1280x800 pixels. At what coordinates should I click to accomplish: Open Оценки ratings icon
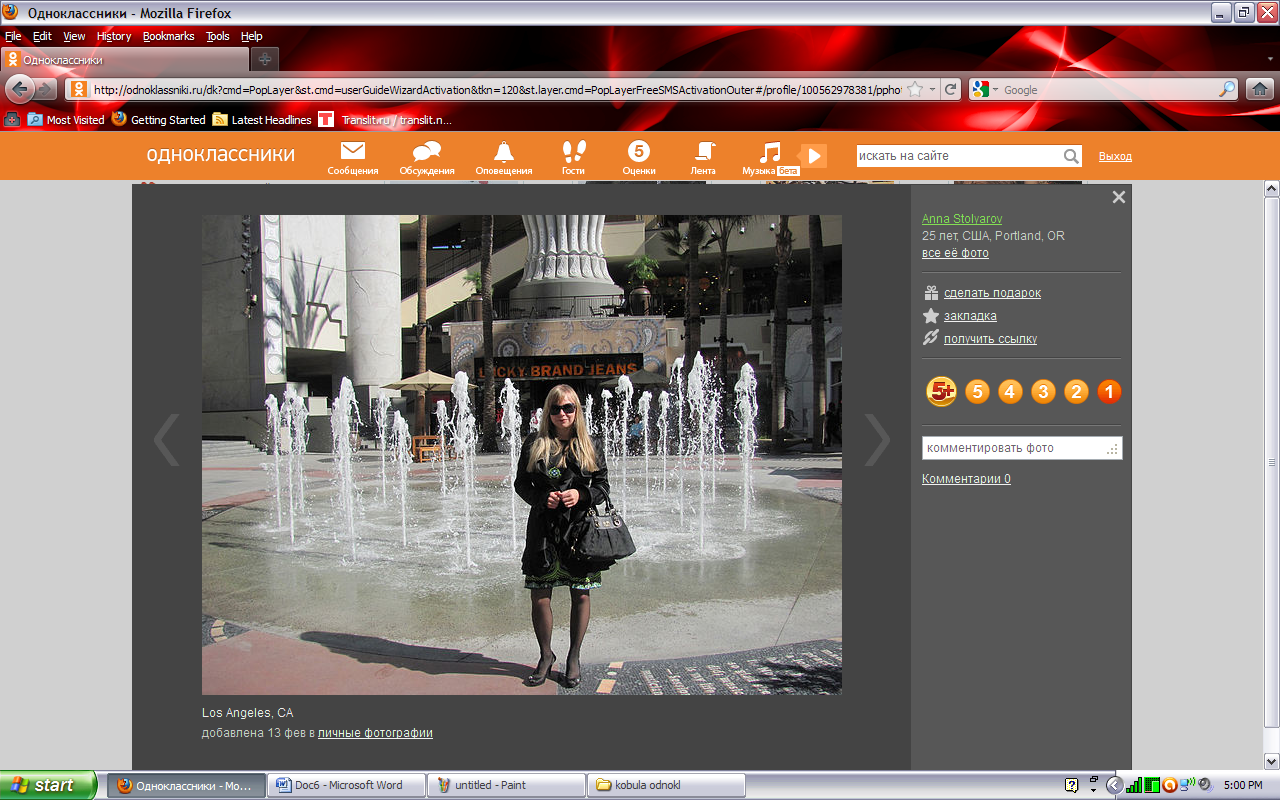pos(638,152)
